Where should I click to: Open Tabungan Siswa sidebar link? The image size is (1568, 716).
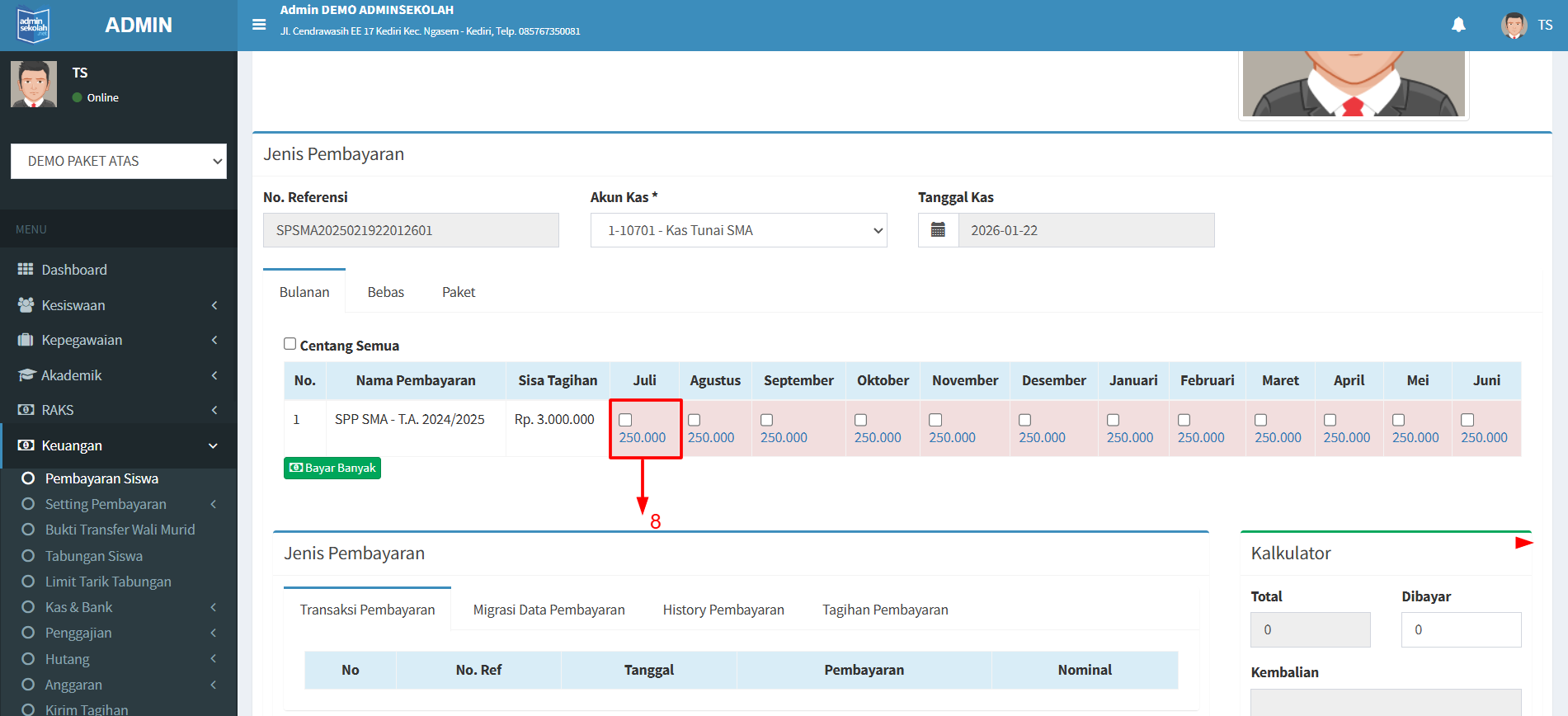pos(93,556)
